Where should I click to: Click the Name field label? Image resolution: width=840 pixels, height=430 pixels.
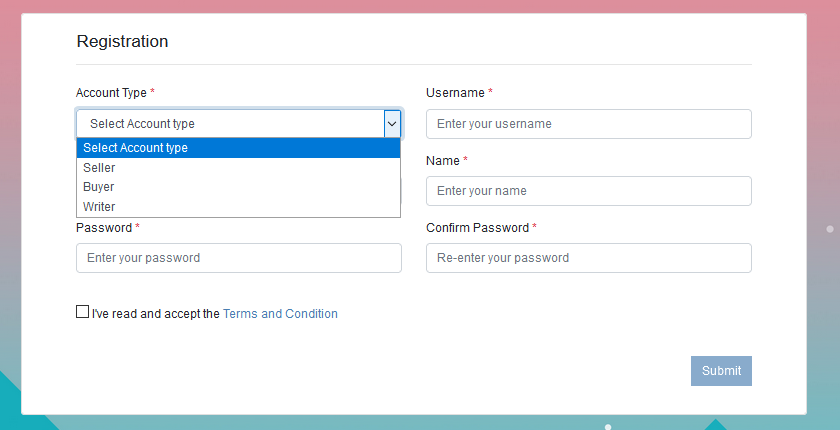tap(442, 161)
